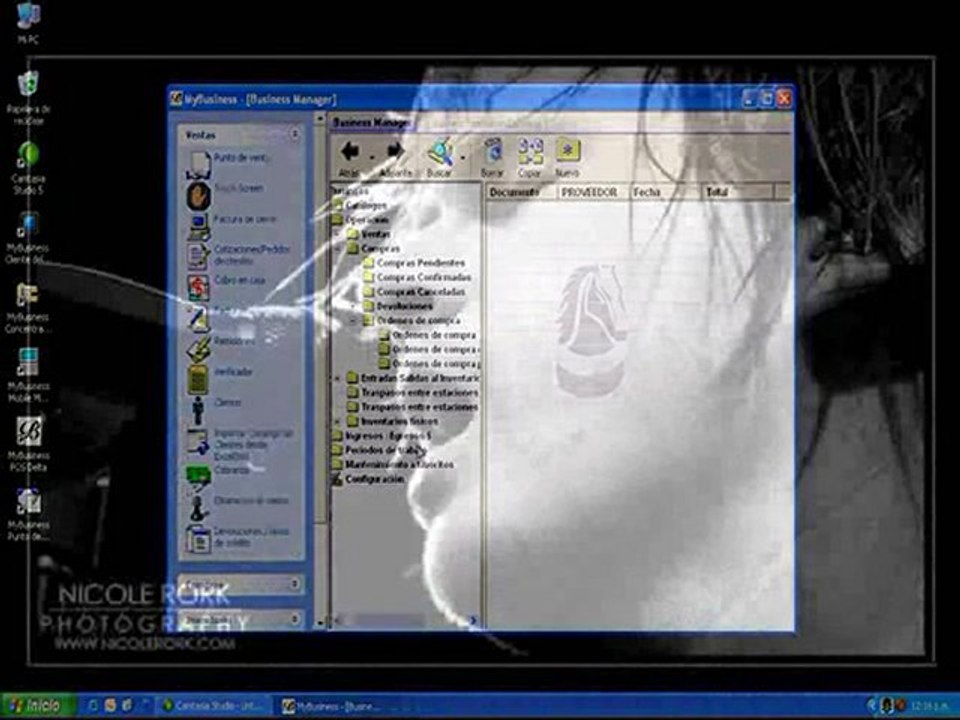Select Papelera de reciclaje desktop icon
Screen dimensions: 960x720
tap(28, 98)
